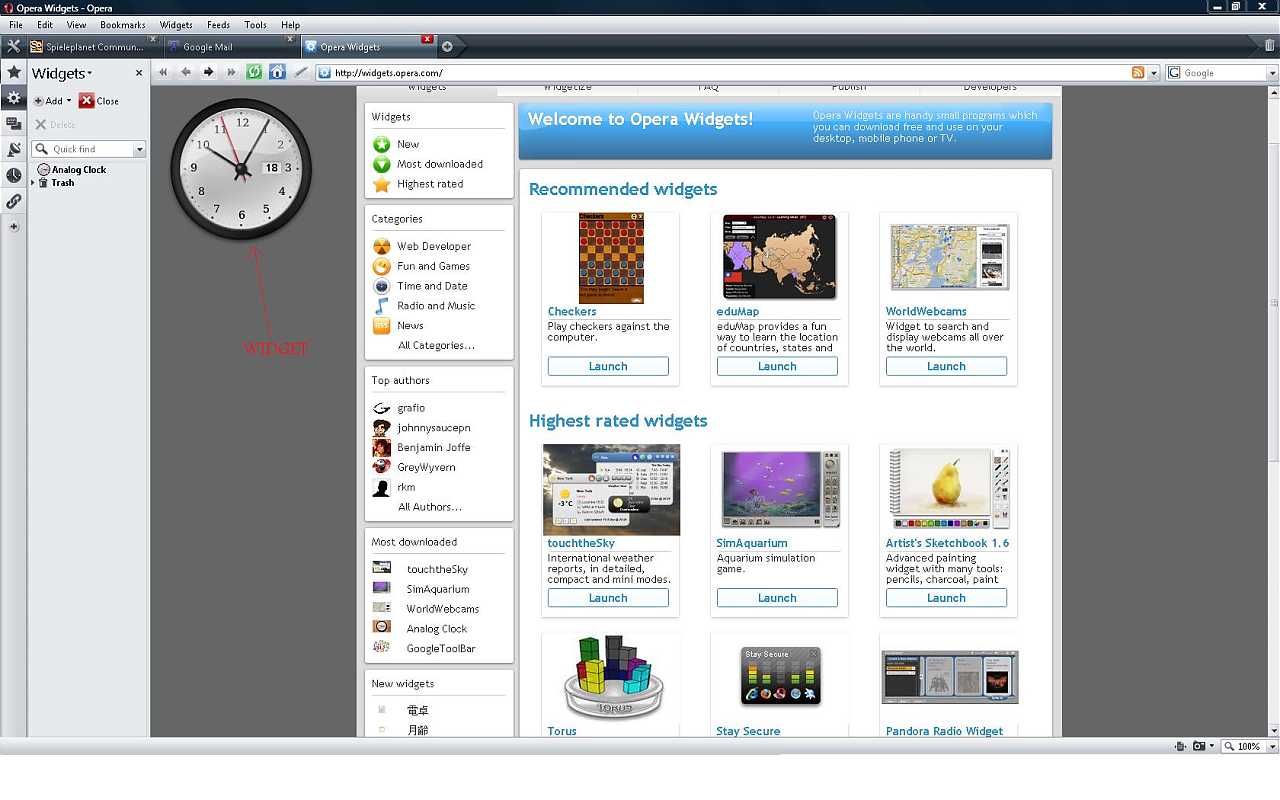Reload the page with the green button
This screenshot has width=1280, height=800.
pos(254,72)
